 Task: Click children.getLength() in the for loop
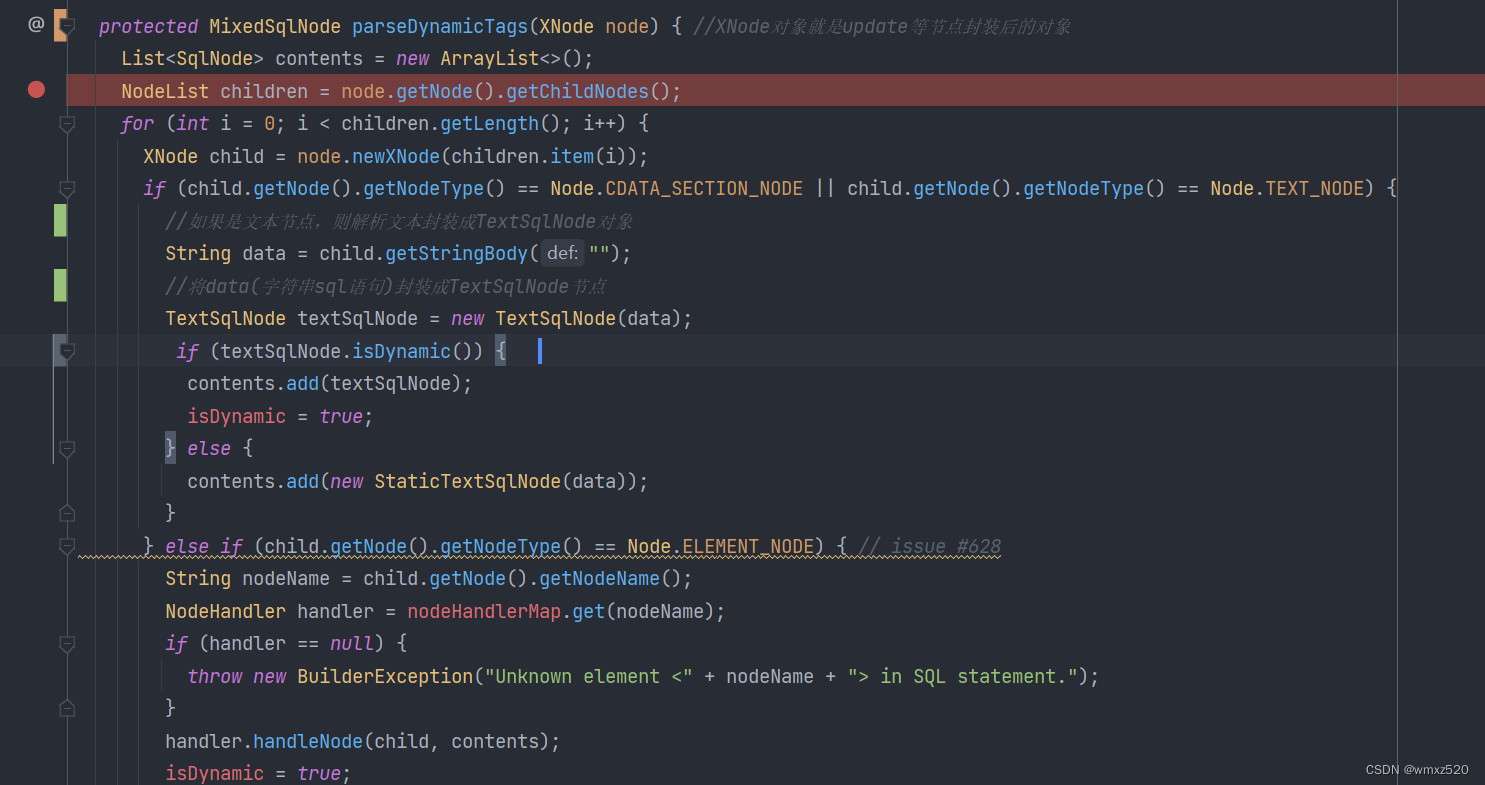pos(450,123)
